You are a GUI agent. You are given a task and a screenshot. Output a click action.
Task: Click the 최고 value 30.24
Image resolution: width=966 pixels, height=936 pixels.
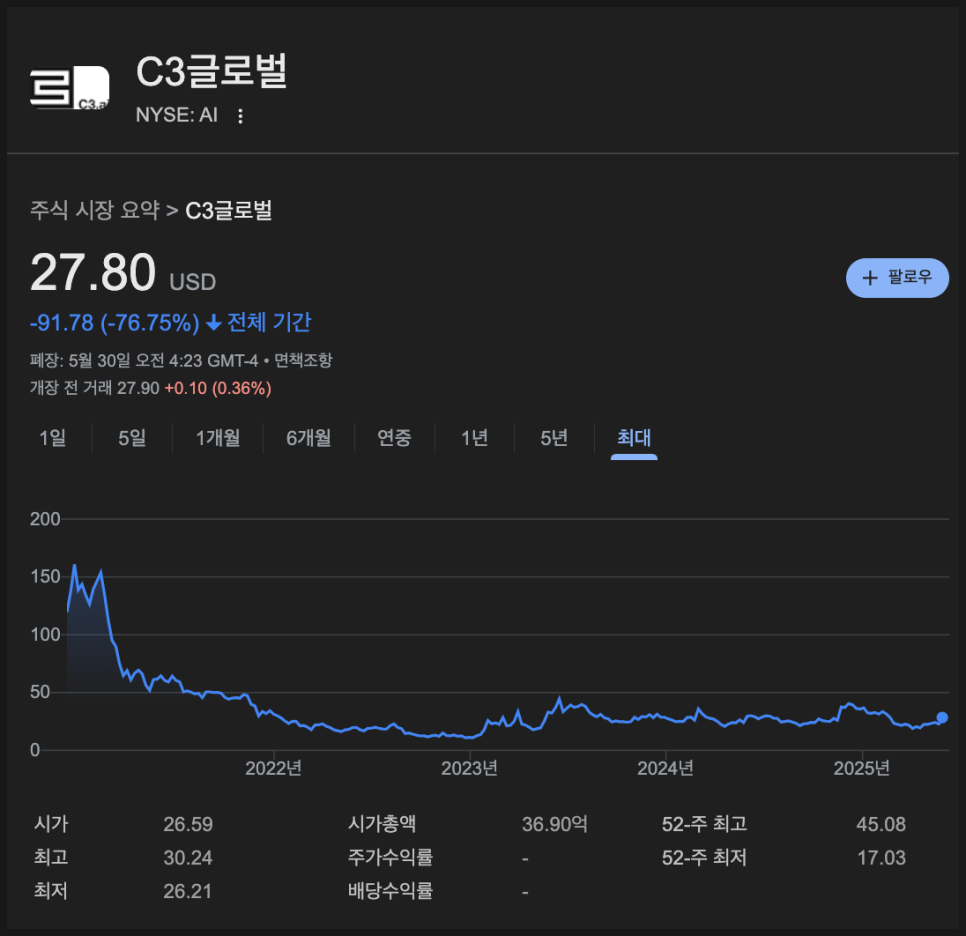188,858
